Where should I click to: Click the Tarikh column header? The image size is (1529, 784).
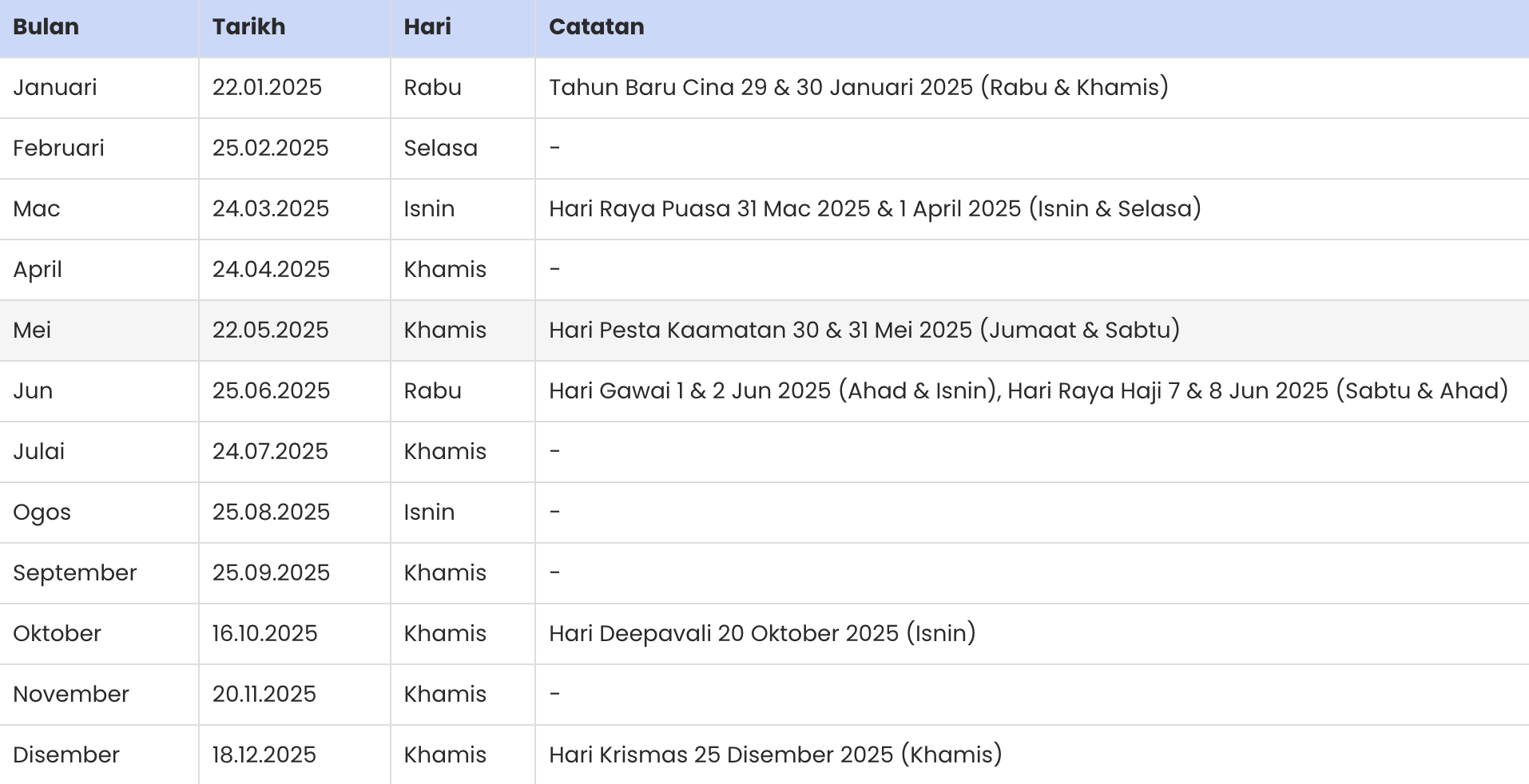pyautogui.click(x=248, y=27)
